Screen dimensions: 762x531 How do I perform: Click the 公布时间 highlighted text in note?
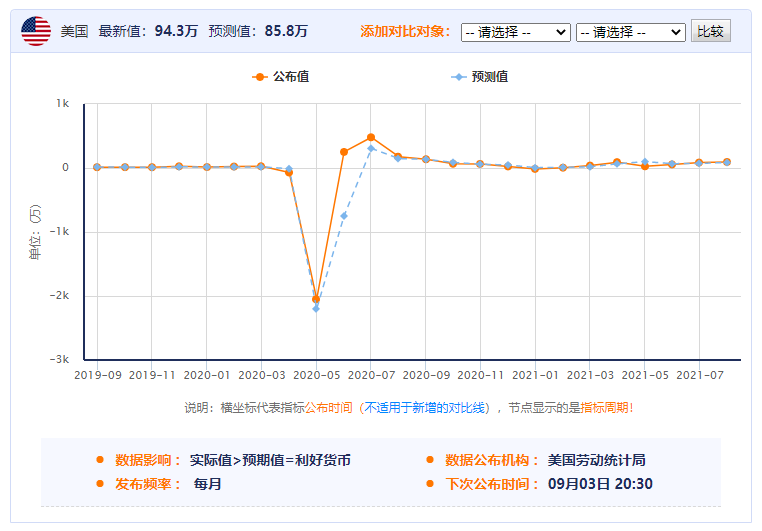click(328, 408)
